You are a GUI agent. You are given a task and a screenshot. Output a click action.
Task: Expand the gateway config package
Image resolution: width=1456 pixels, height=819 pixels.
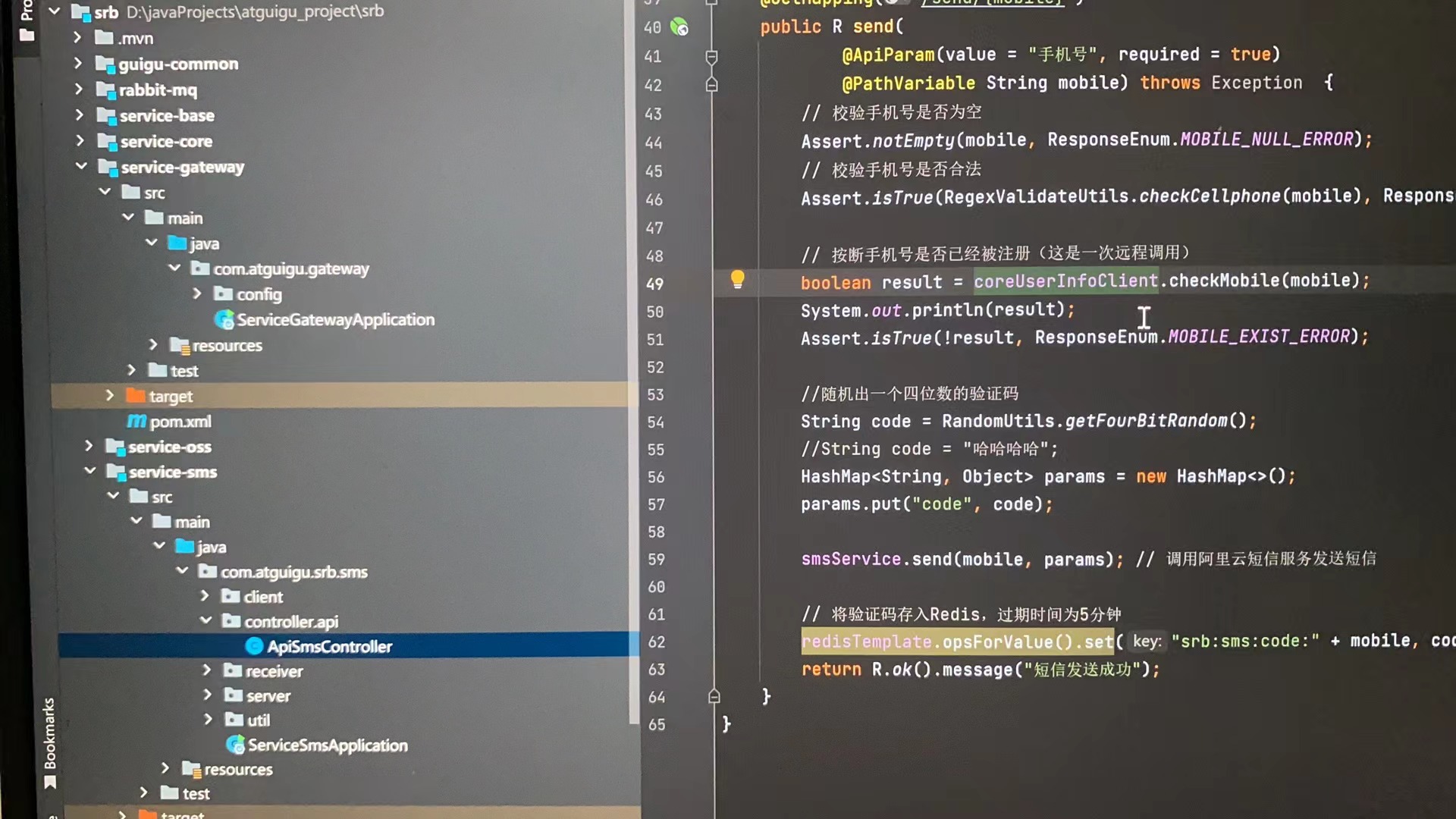point(197,293)
